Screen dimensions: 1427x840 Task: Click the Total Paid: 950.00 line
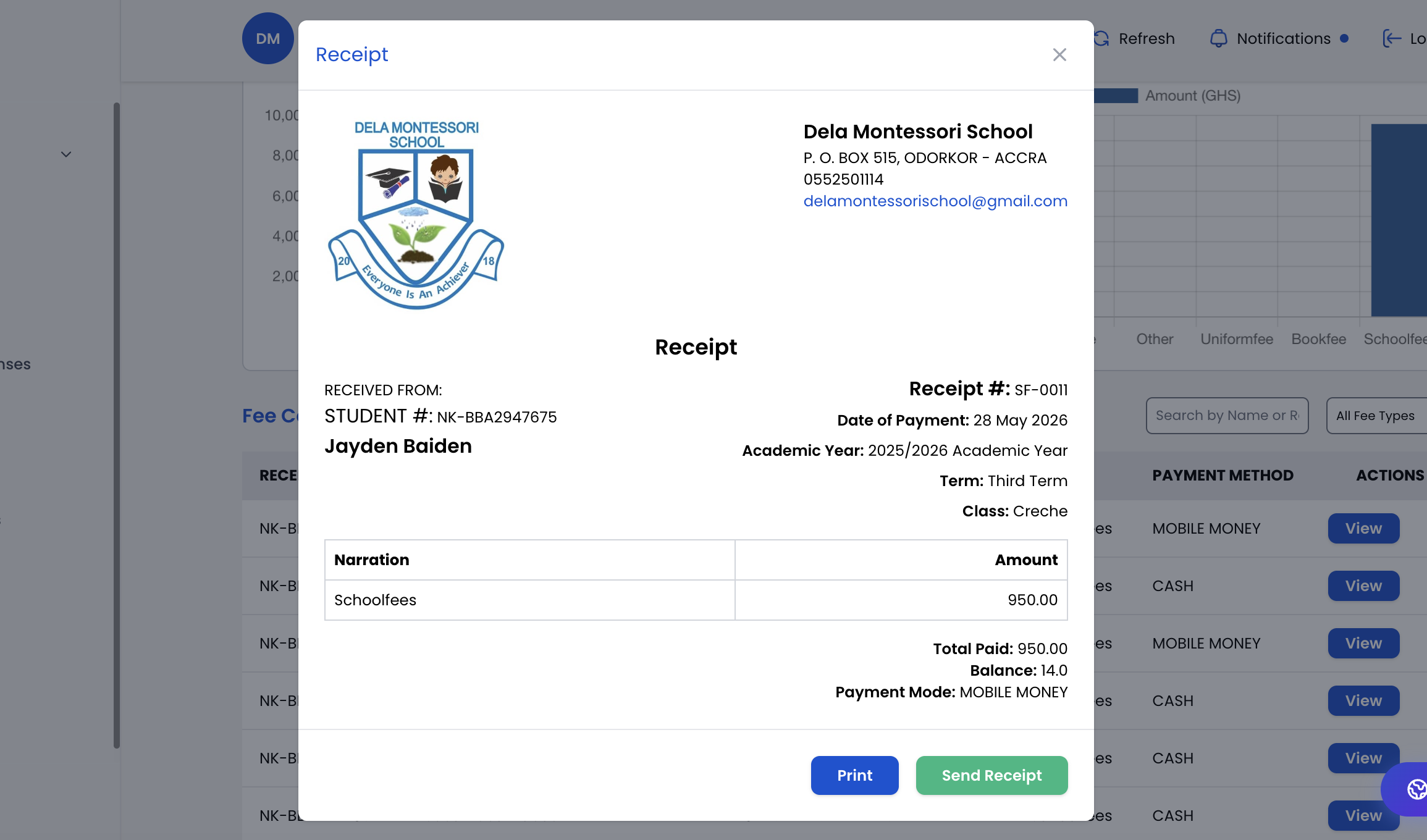pos(1000,649)
